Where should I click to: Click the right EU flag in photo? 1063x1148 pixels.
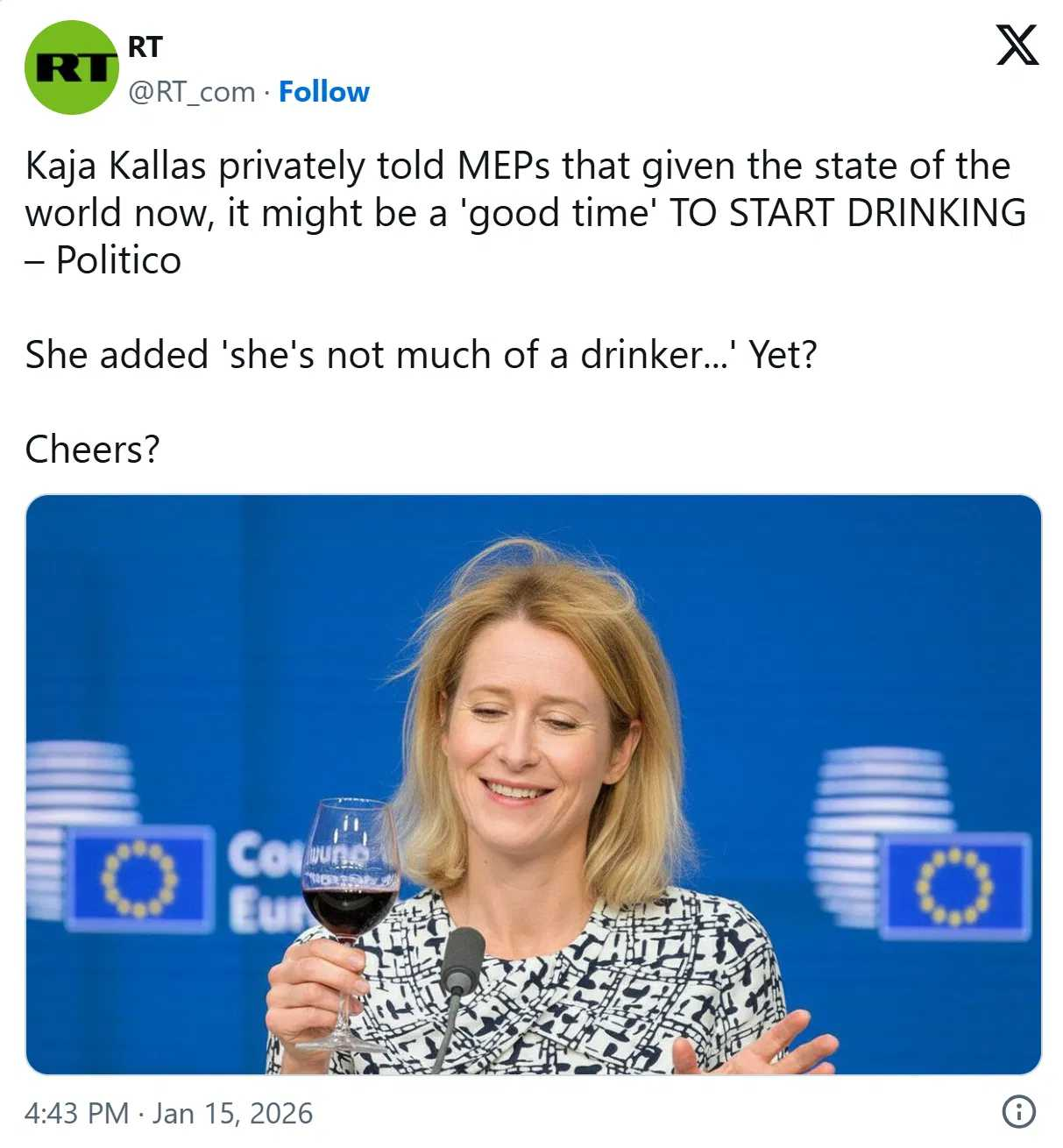(x=954, y=885)
